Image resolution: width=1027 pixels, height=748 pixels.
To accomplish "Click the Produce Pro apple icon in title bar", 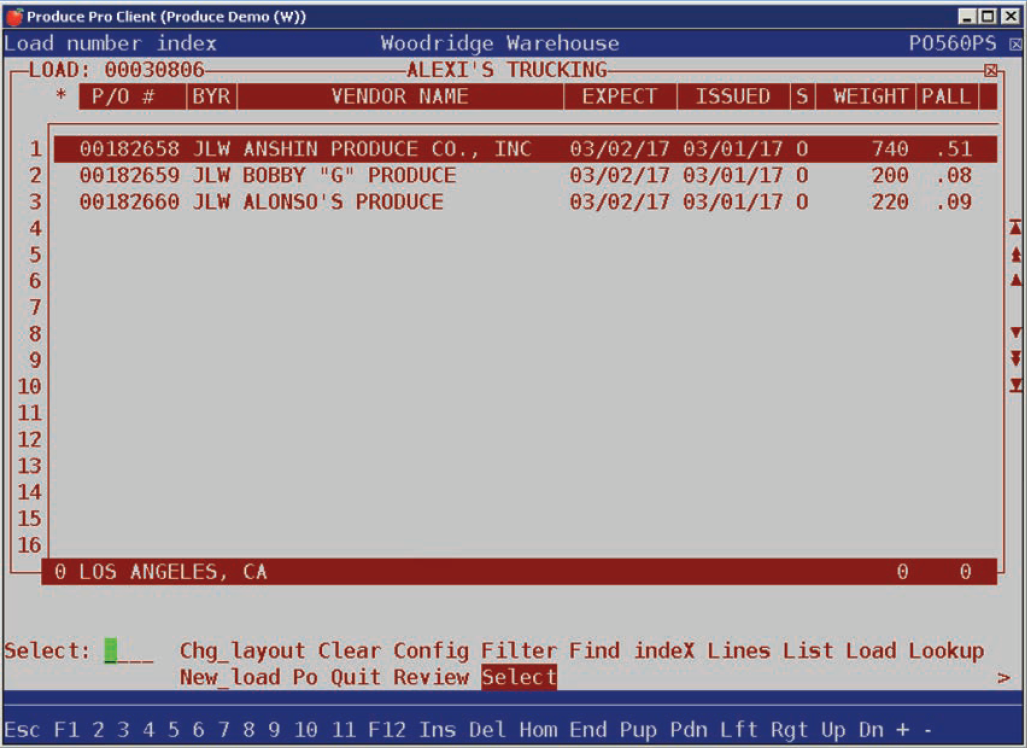I will tap(14, 16).
